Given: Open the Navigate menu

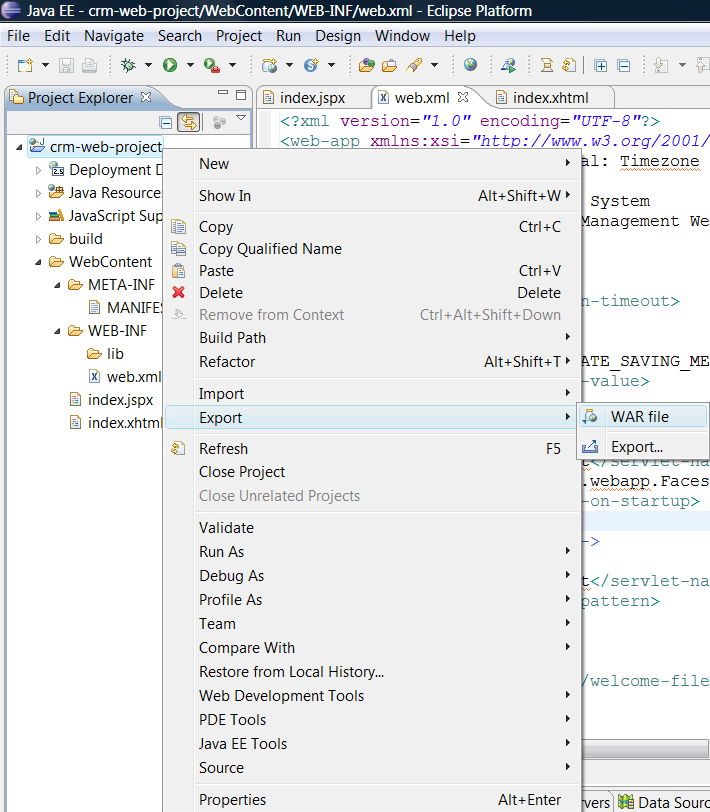Looking at the screenshot, I should [114, 36].
